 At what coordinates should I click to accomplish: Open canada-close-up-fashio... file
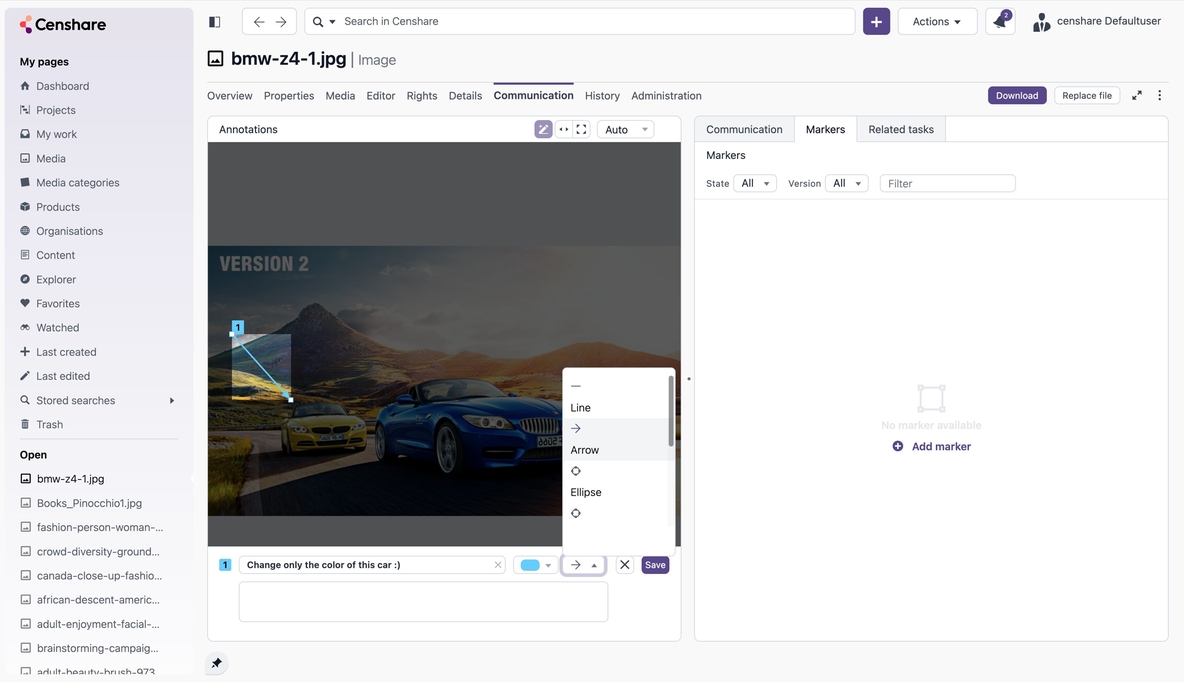pyautogui.click(x=99, y=576)
